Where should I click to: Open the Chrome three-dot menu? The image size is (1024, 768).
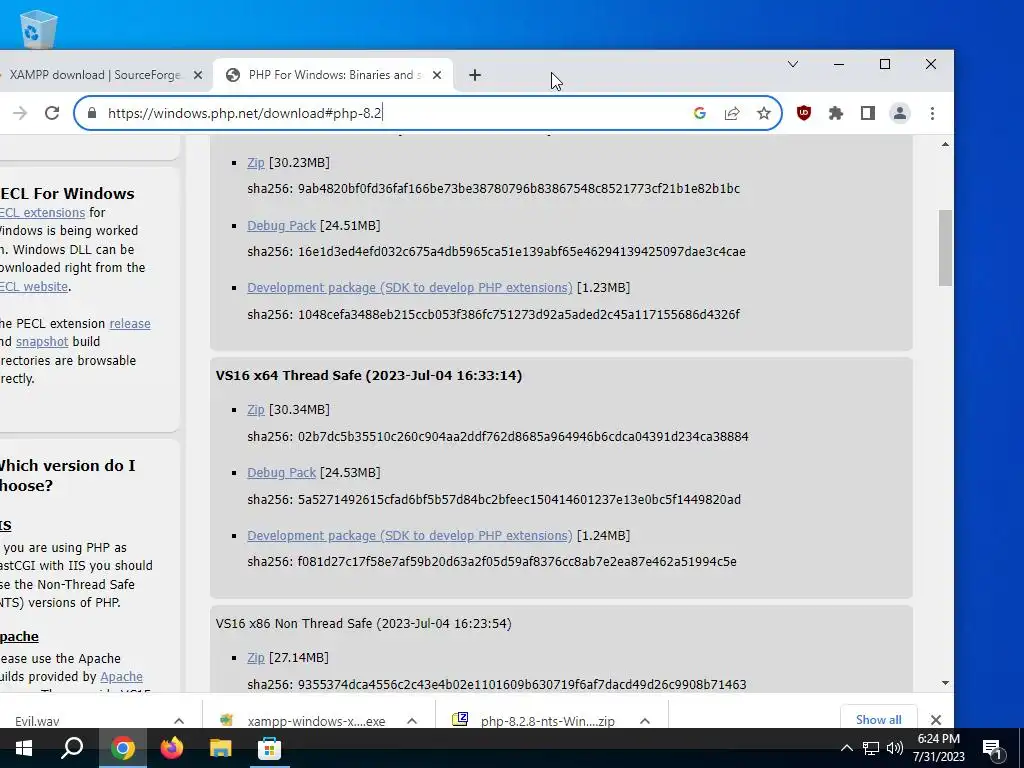(932, 113)
